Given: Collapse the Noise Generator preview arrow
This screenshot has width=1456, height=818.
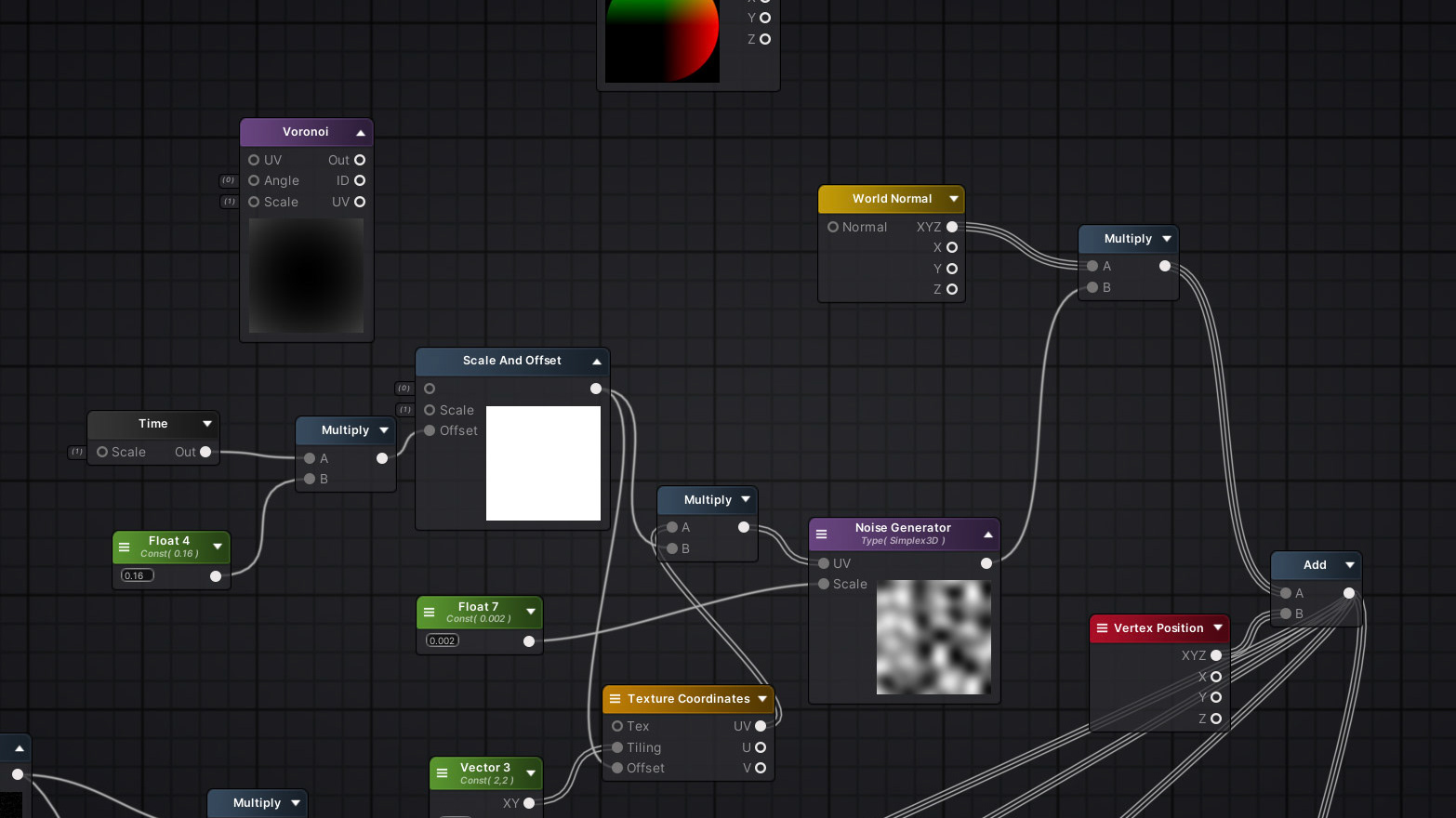Looking at the screenshot, I should click(988, 534).
